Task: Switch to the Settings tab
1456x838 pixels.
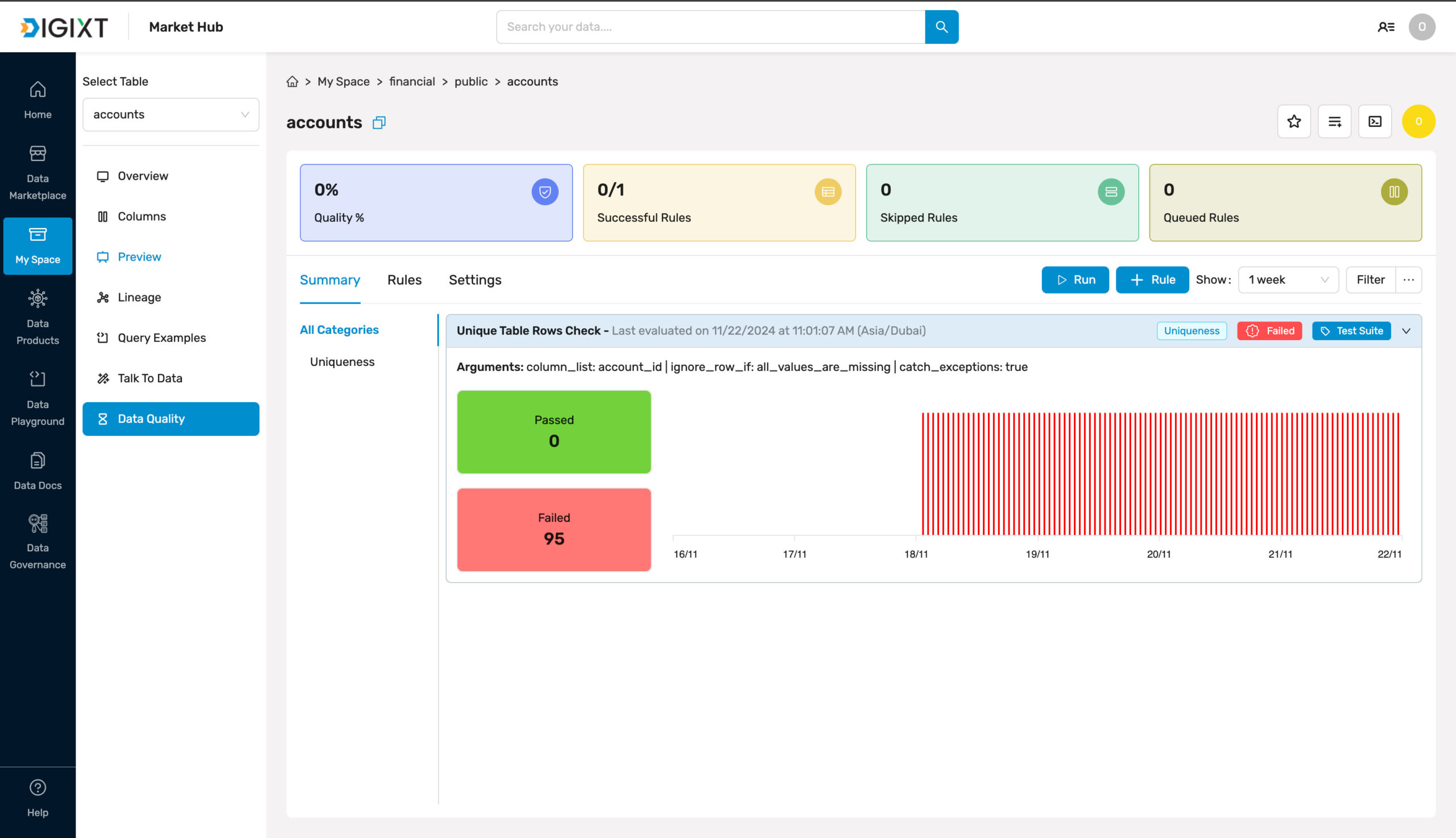Action: point(474,280)
